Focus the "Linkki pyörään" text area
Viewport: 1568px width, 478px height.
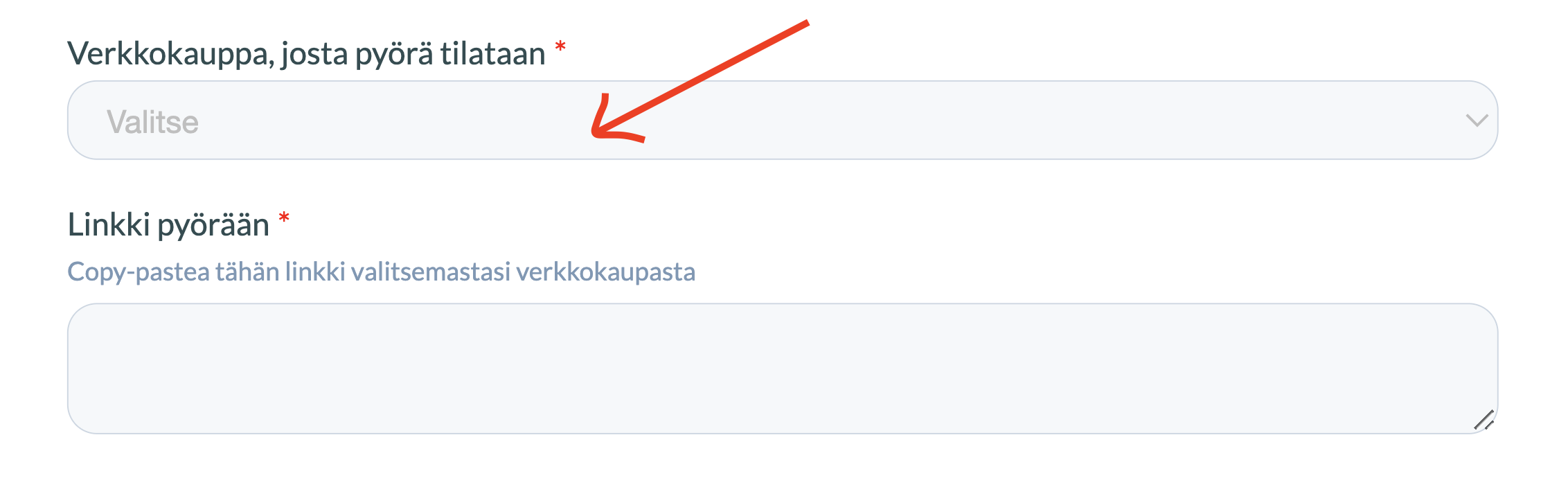point(783,369)
